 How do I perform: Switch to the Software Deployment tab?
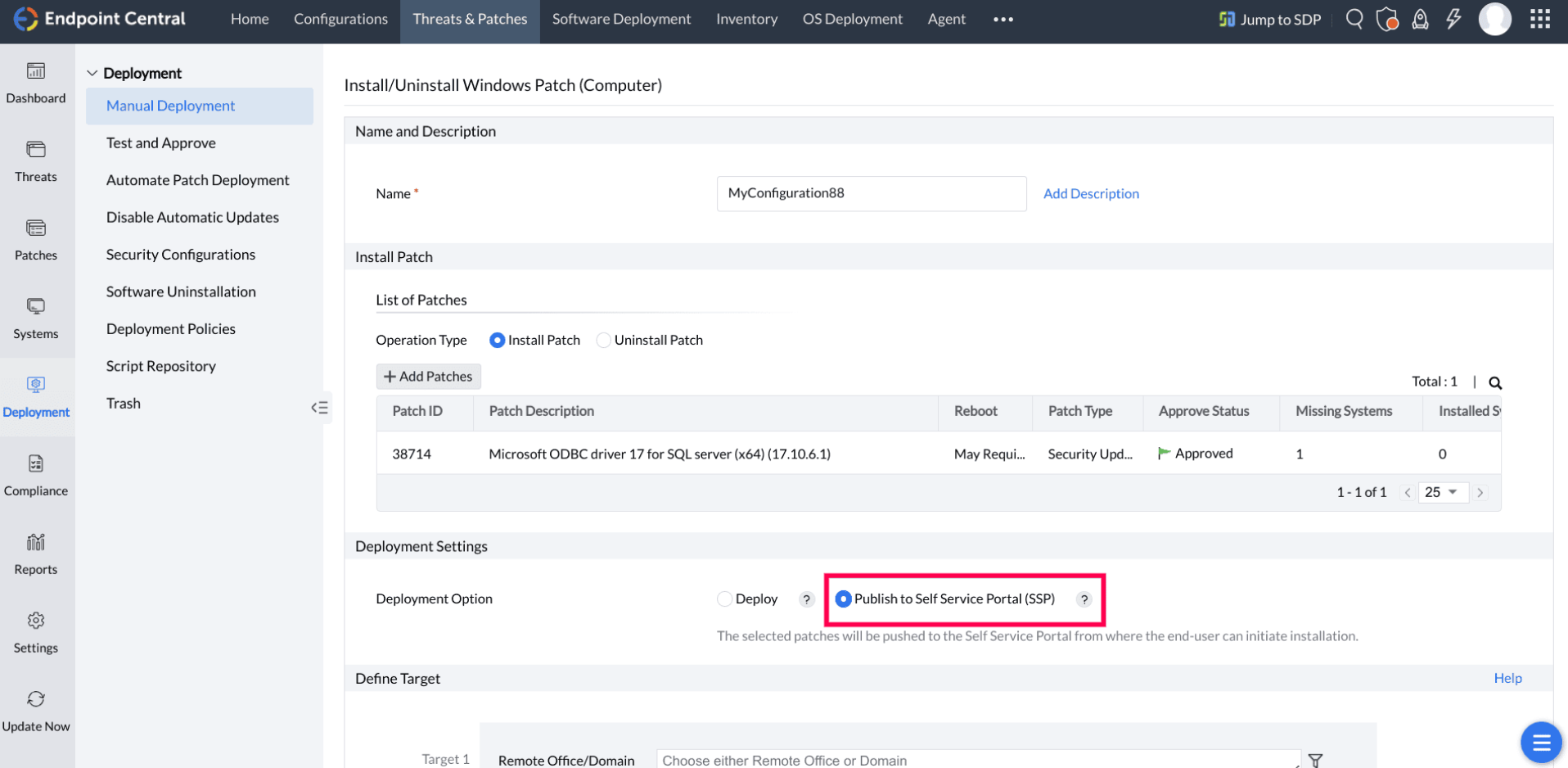[x=621, y=20]
